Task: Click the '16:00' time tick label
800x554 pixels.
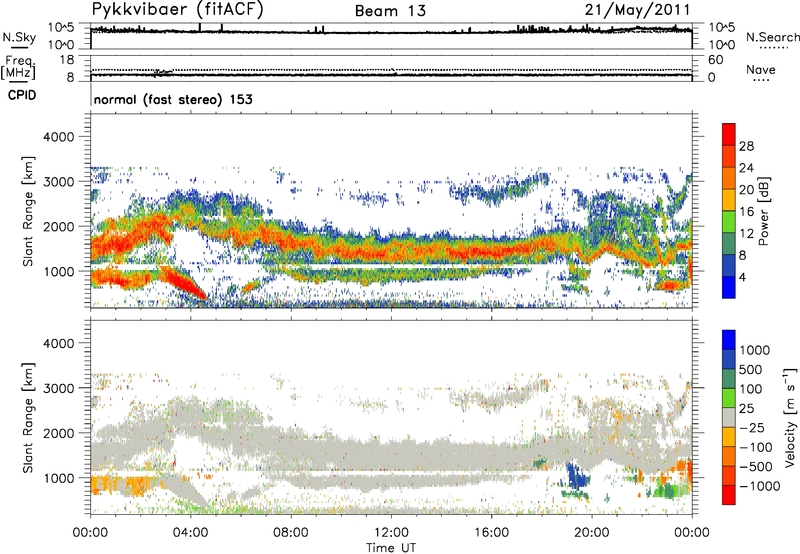Action: point(492,533)
